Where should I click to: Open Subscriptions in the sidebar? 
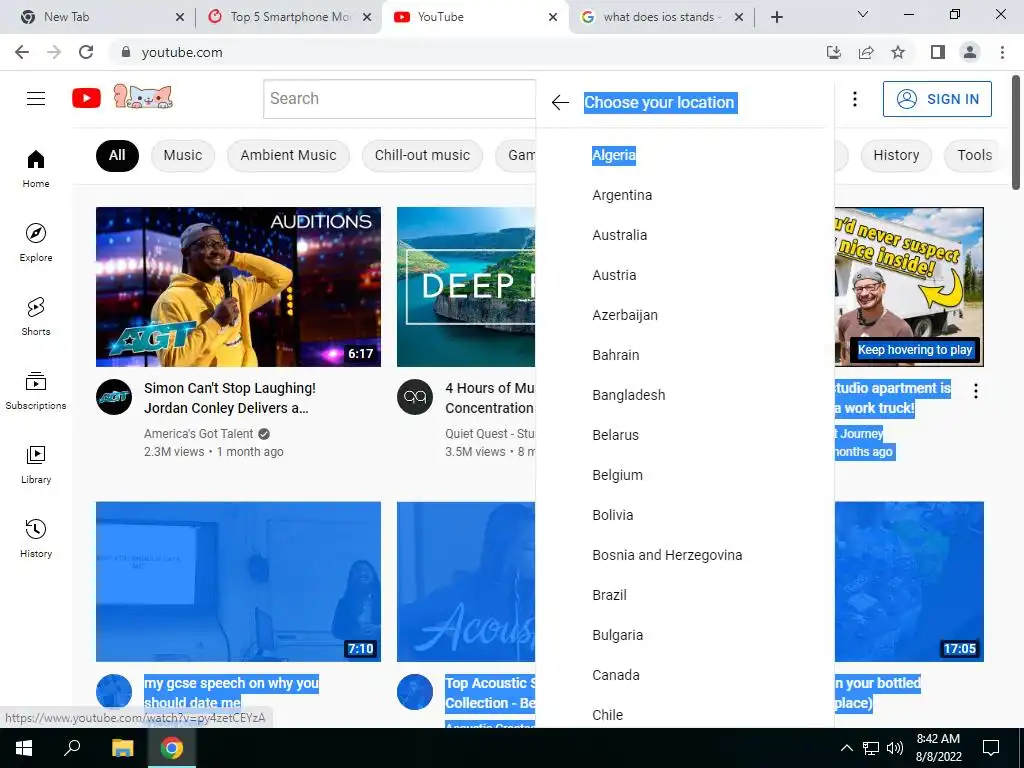pyautogui.click(x=36, y=391)
